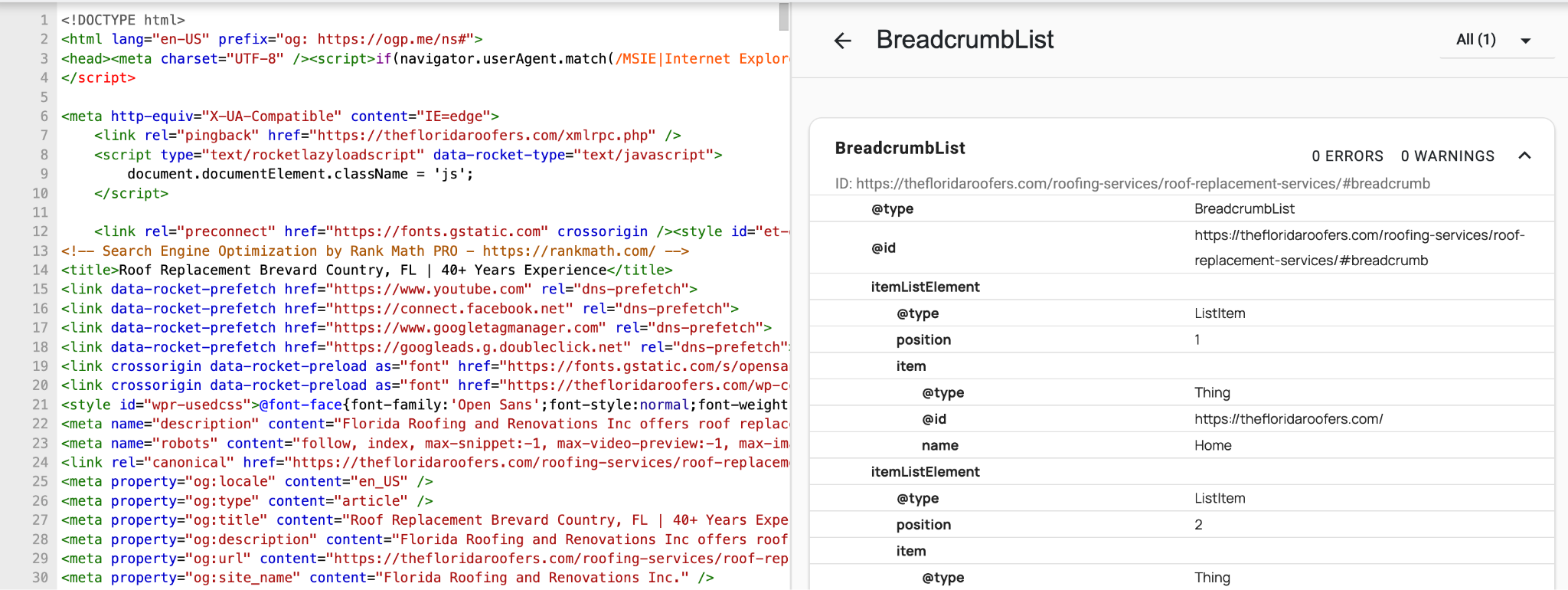The height and width of the screenshot is (590, 1568).
Task: Click the 0 WARNINGS label
Action: pos(1447,156)
